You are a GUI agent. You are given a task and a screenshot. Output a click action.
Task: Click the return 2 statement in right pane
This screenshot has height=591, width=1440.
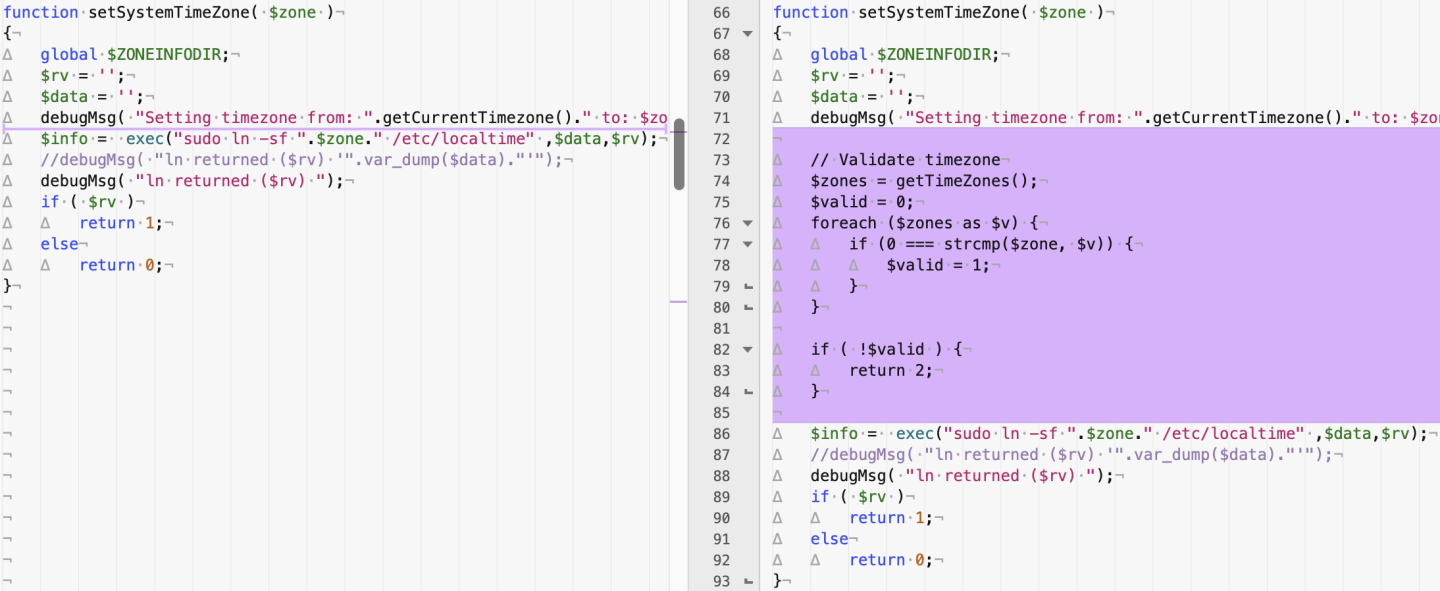pyautogui.click(x=890, y=371)
